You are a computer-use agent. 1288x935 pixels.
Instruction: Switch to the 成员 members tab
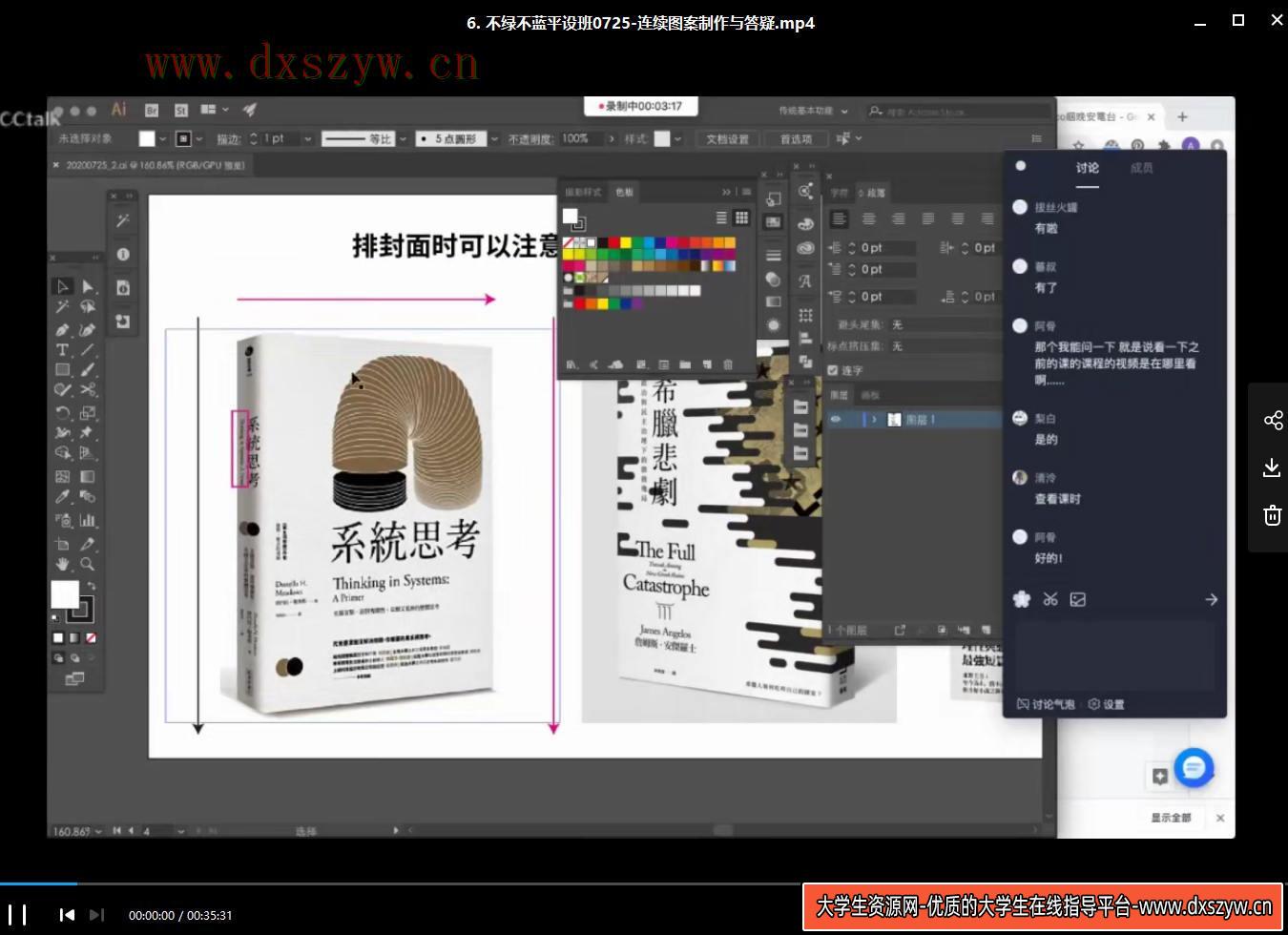pyautogui.click(x=1141, y=167)
